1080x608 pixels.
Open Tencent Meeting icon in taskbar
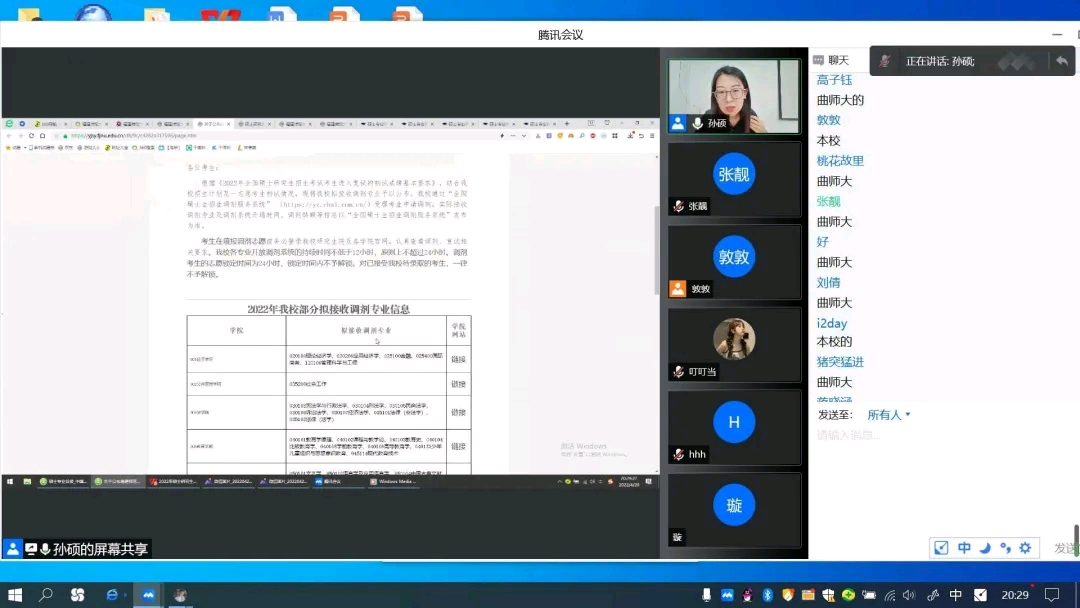148,595
